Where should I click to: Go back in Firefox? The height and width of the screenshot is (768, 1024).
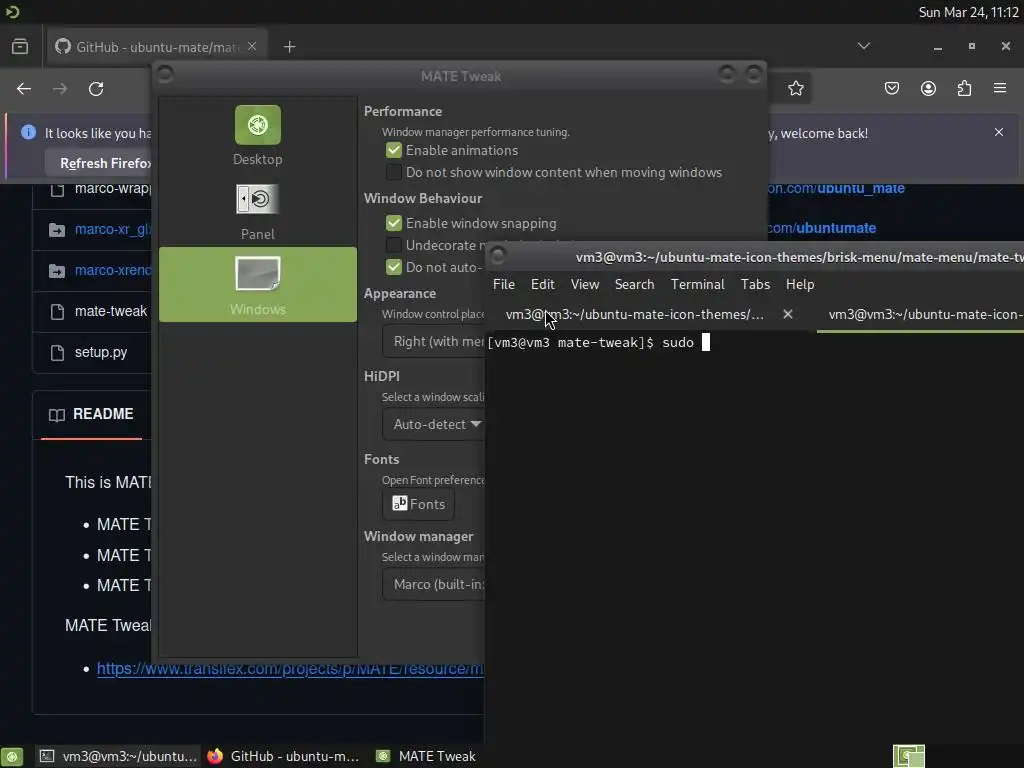tap(24, 89)
